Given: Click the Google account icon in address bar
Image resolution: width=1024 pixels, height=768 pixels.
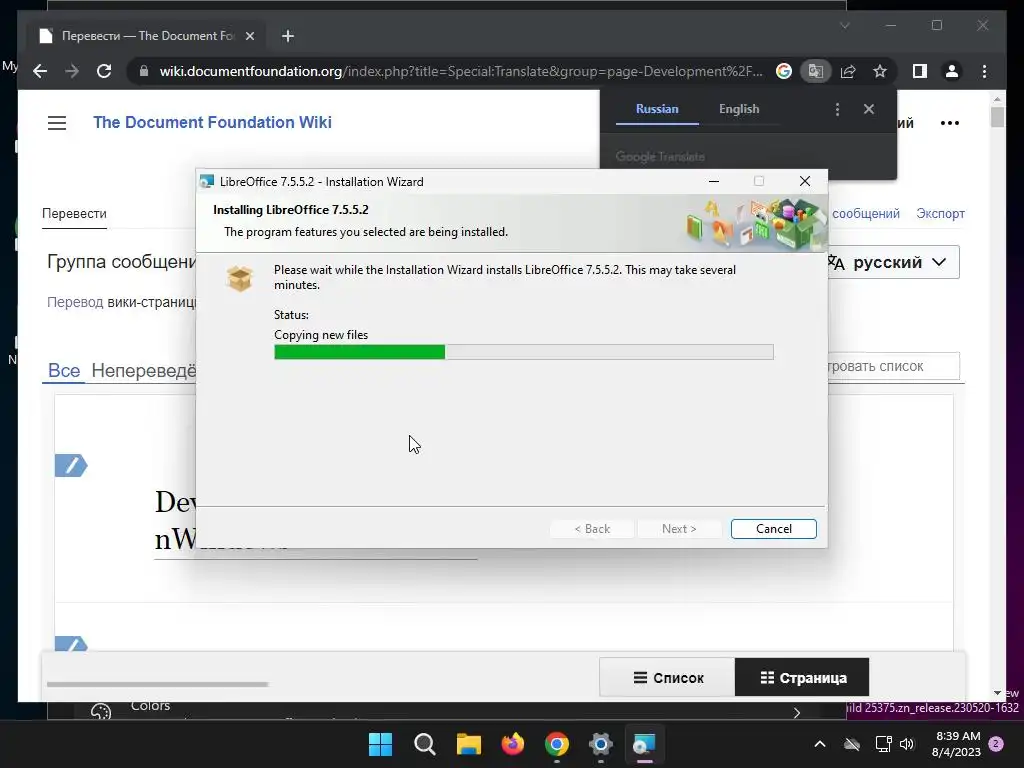Looking at the screenshot, I should [784, 71].
